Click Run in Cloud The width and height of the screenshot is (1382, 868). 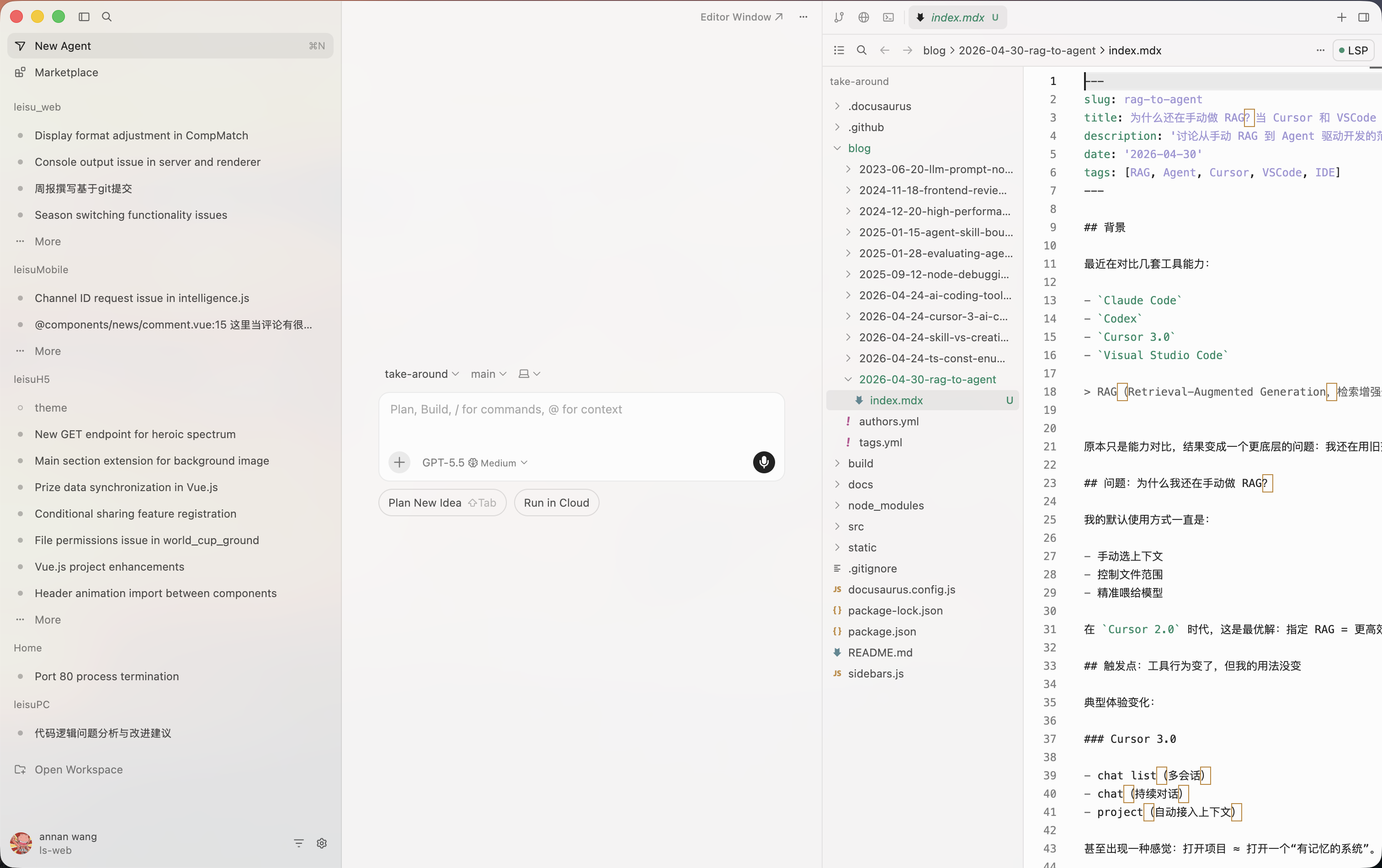(x=557, y=503)
